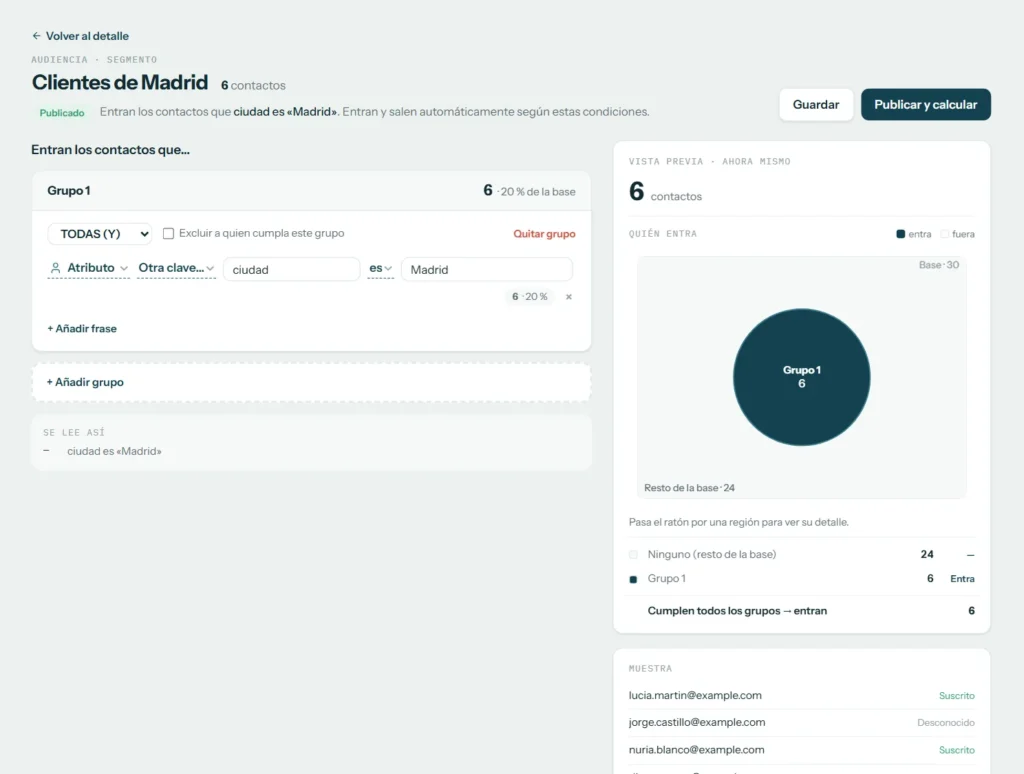Click the 'Base · 30' label
Screen dimensions: 1024x774
(x=938, y=265)
